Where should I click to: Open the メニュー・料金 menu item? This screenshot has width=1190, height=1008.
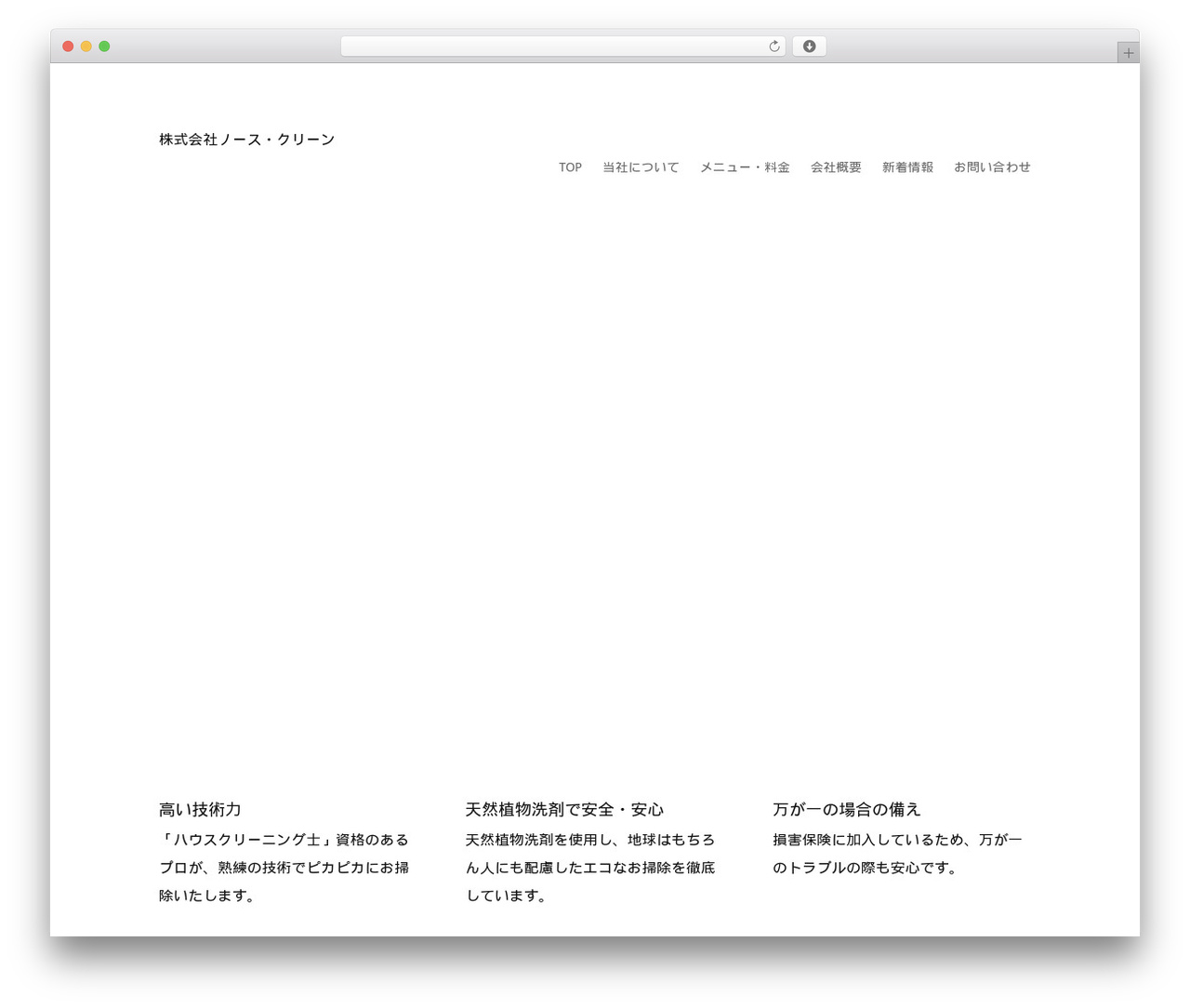pos(745,167)
